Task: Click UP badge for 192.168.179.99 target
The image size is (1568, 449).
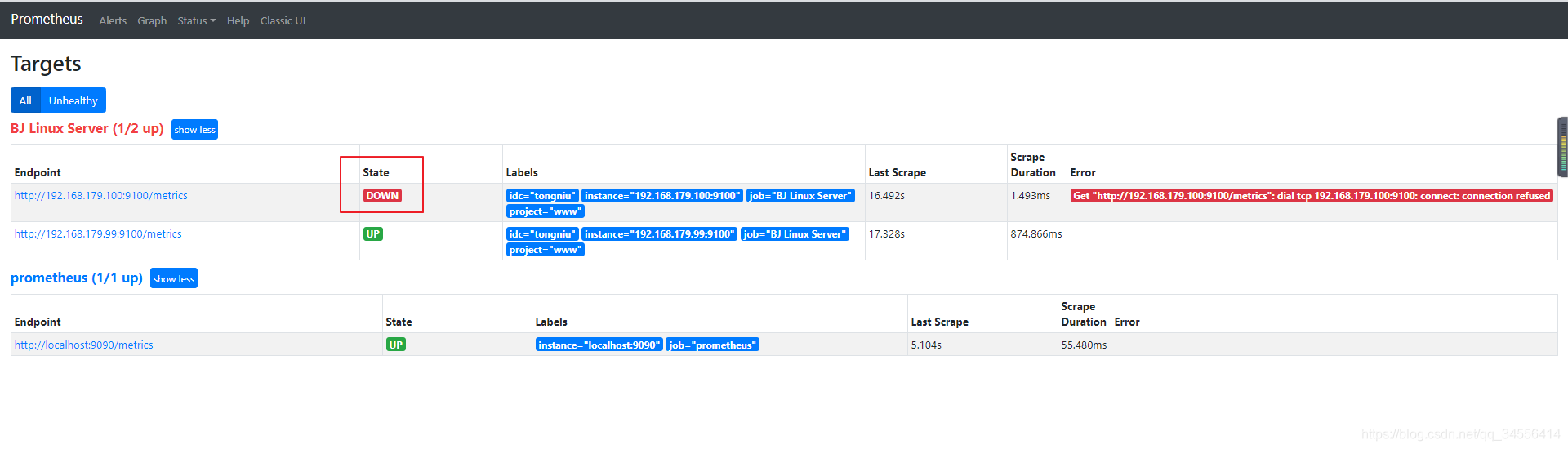Action: [373, 234]
